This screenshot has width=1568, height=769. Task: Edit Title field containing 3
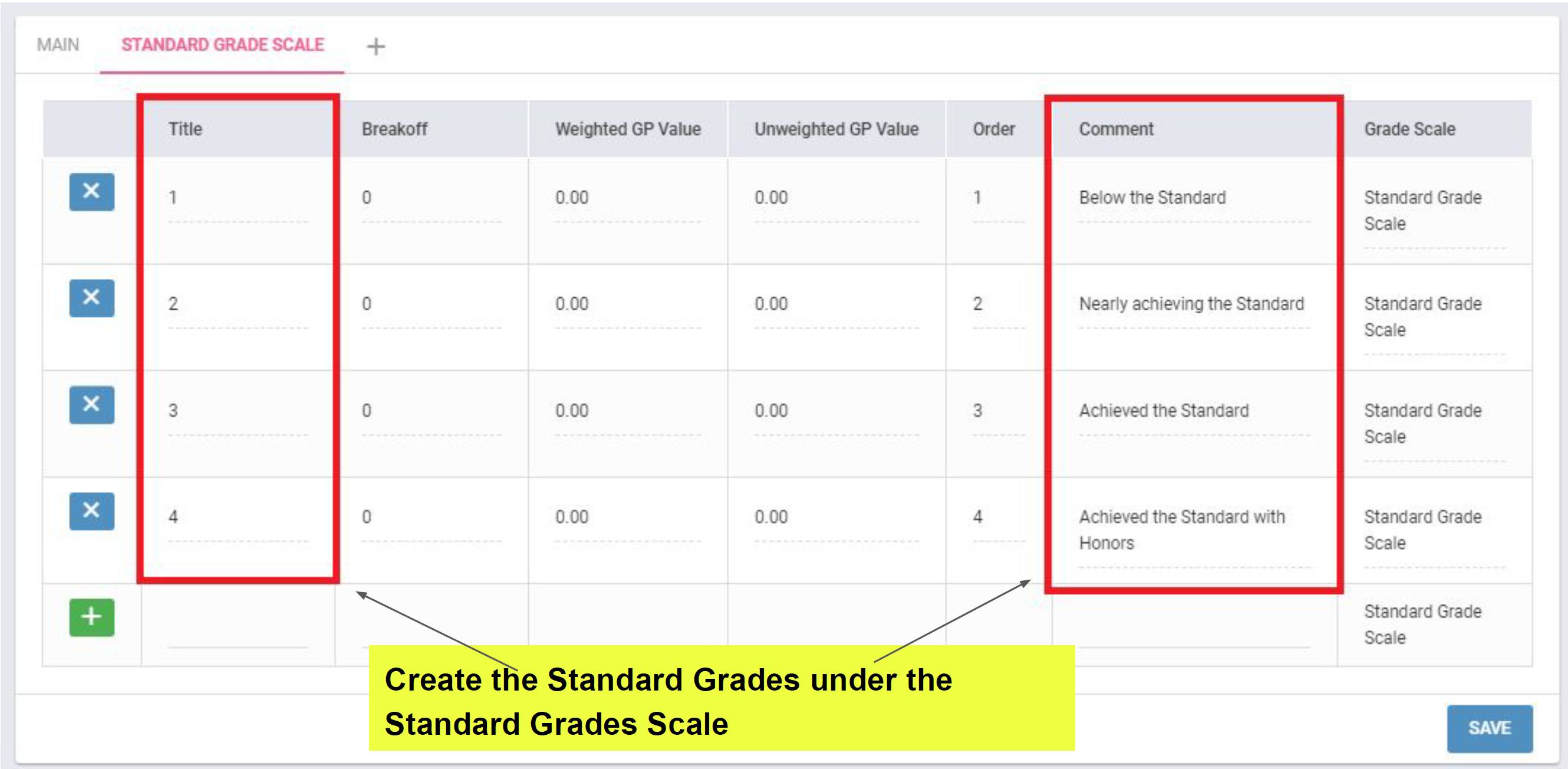click(x=238, y=411)
